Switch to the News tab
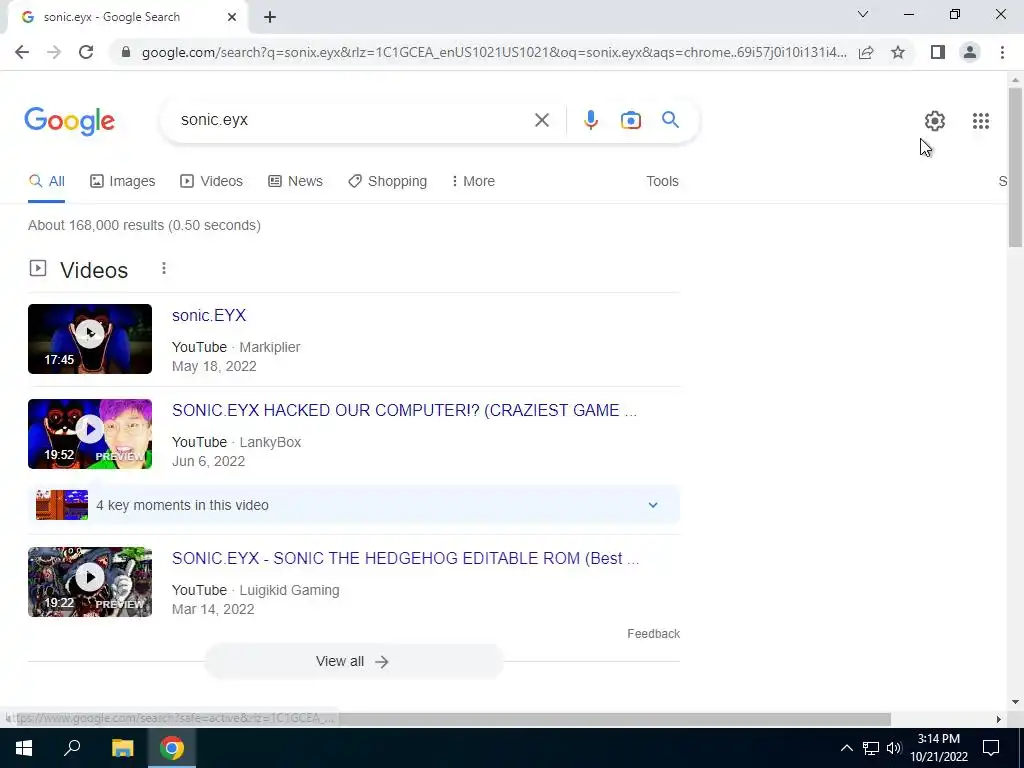Screen dimensions: 1024x768 (295, 182)
